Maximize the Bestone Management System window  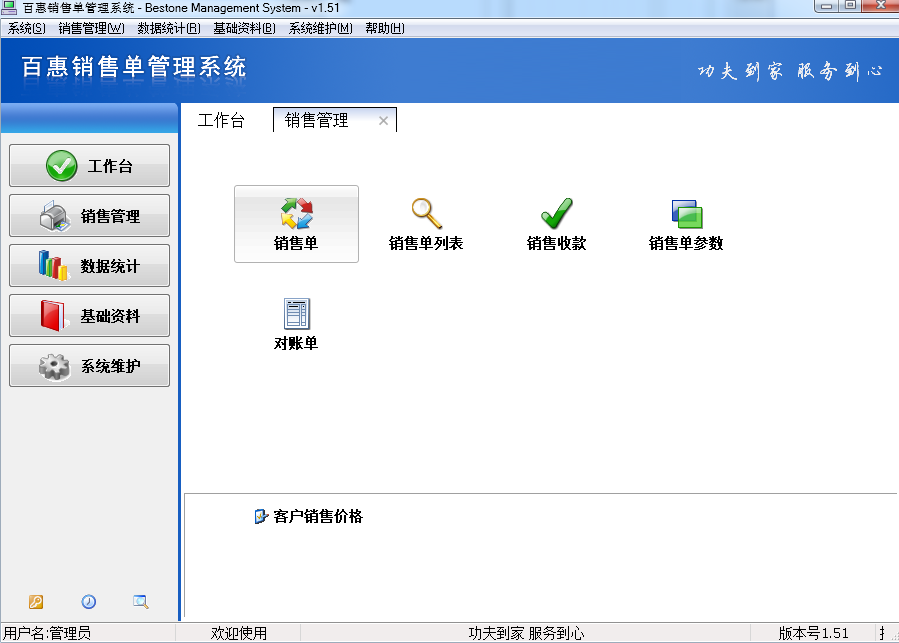[850, 6]
